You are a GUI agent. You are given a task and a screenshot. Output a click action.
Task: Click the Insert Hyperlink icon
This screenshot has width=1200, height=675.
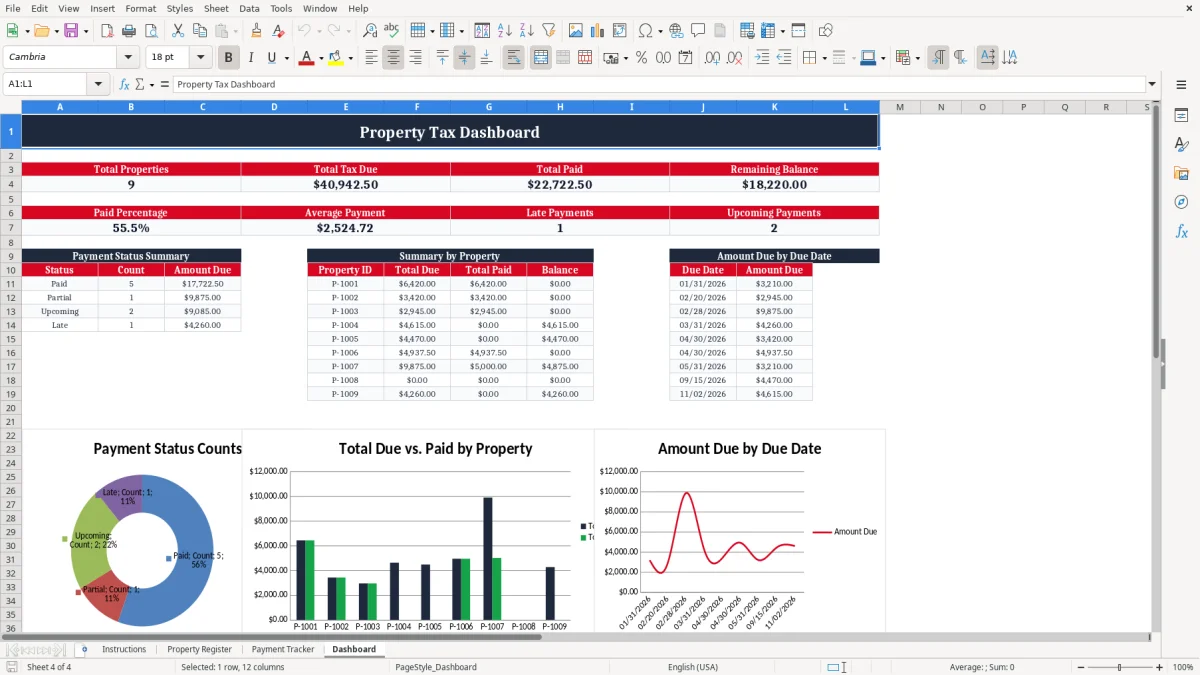[x=676, y=31]
